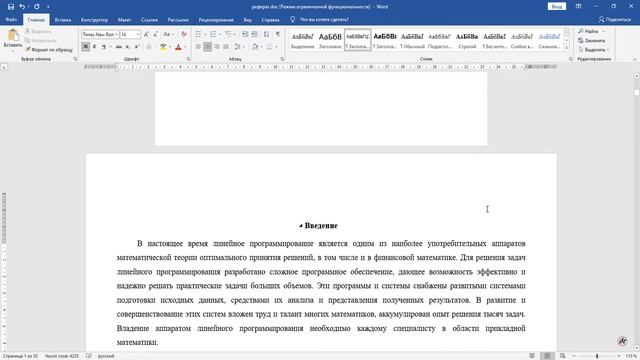
Task: Apply the Заголовок style from the gallery
Action: (x=330, y=40)
